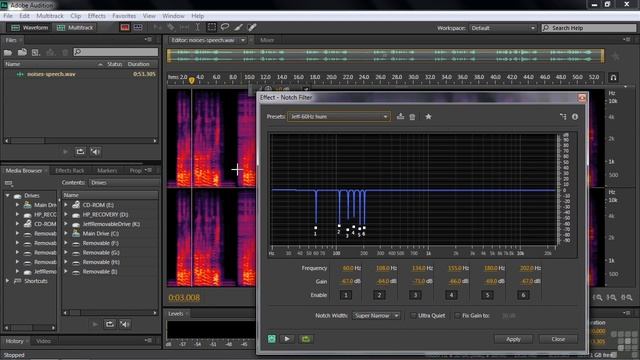Click the -67.0 dB gain of notch 1
The width and height of the screenshot is (640, 360).
(x=347, y=281)
